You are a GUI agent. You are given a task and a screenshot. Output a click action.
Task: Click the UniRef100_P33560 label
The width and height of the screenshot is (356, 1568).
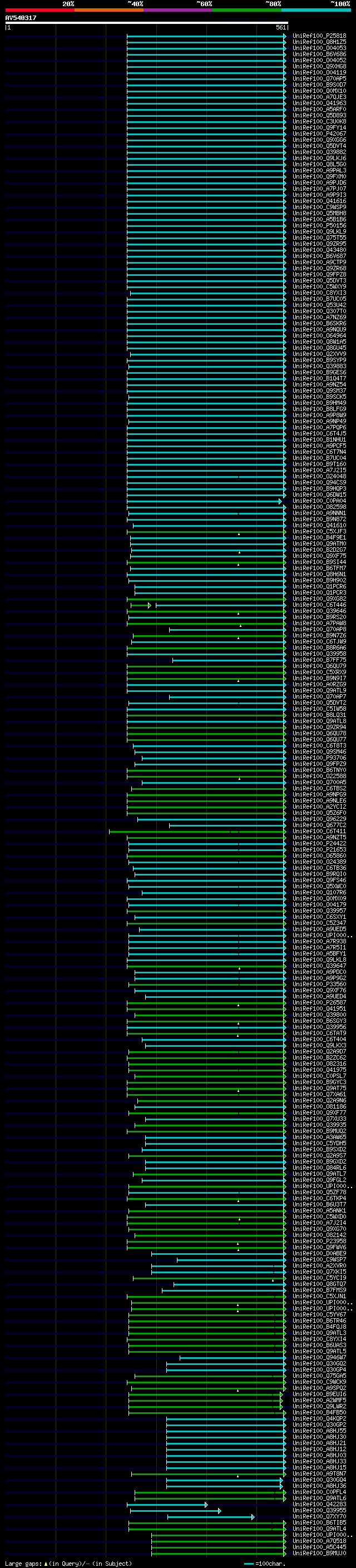click(x=319, y=985)
